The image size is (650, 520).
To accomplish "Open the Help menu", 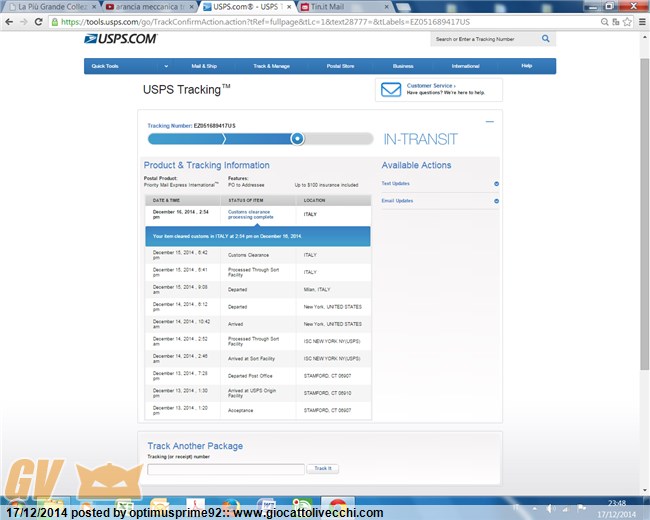I will (x=526, y=66).
